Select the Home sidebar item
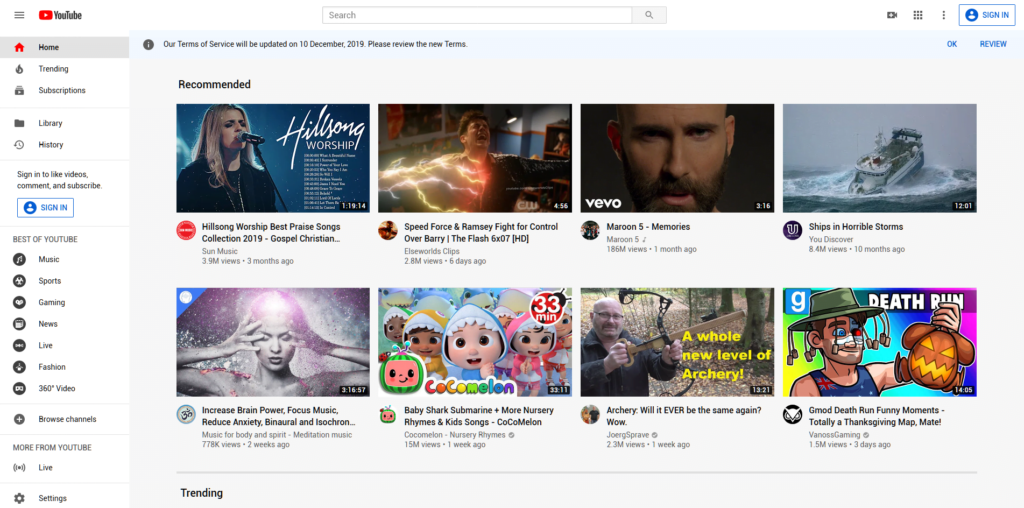 pos(64,47)
